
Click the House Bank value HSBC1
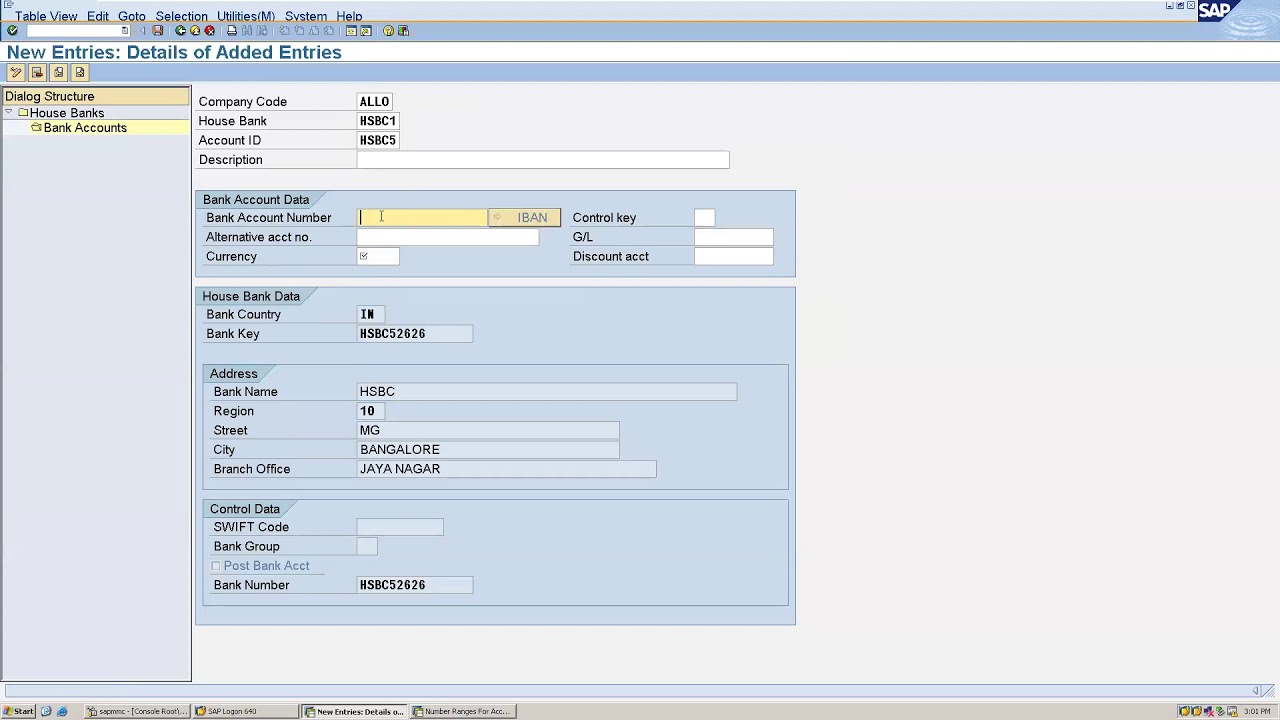click(x=378, y=121)
